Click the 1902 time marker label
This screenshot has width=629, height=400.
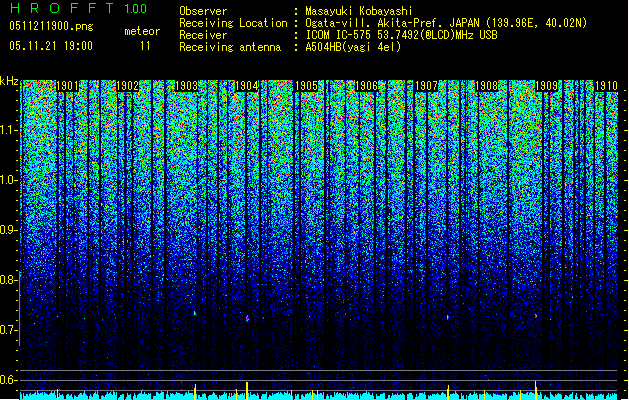click(127, 86)
